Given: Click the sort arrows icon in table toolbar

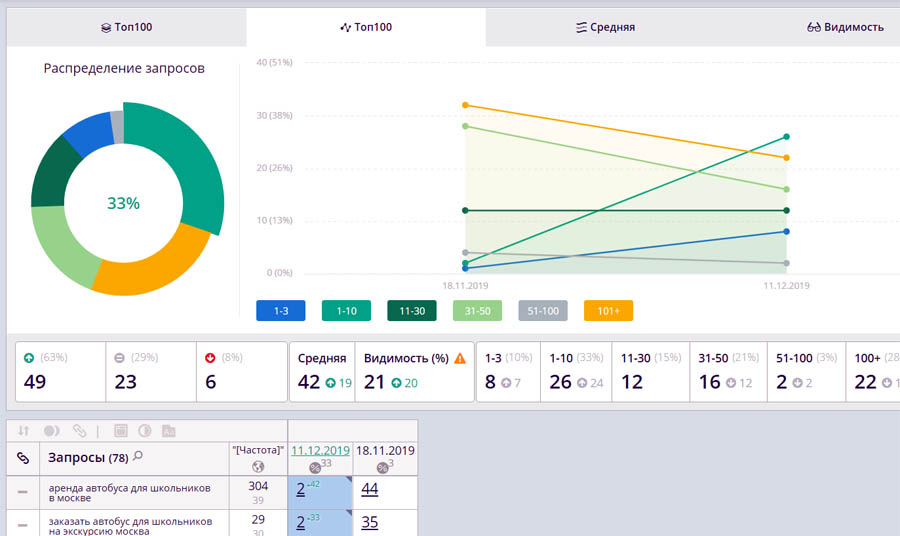Looking at the screenshot, I should tap(23, 431).
